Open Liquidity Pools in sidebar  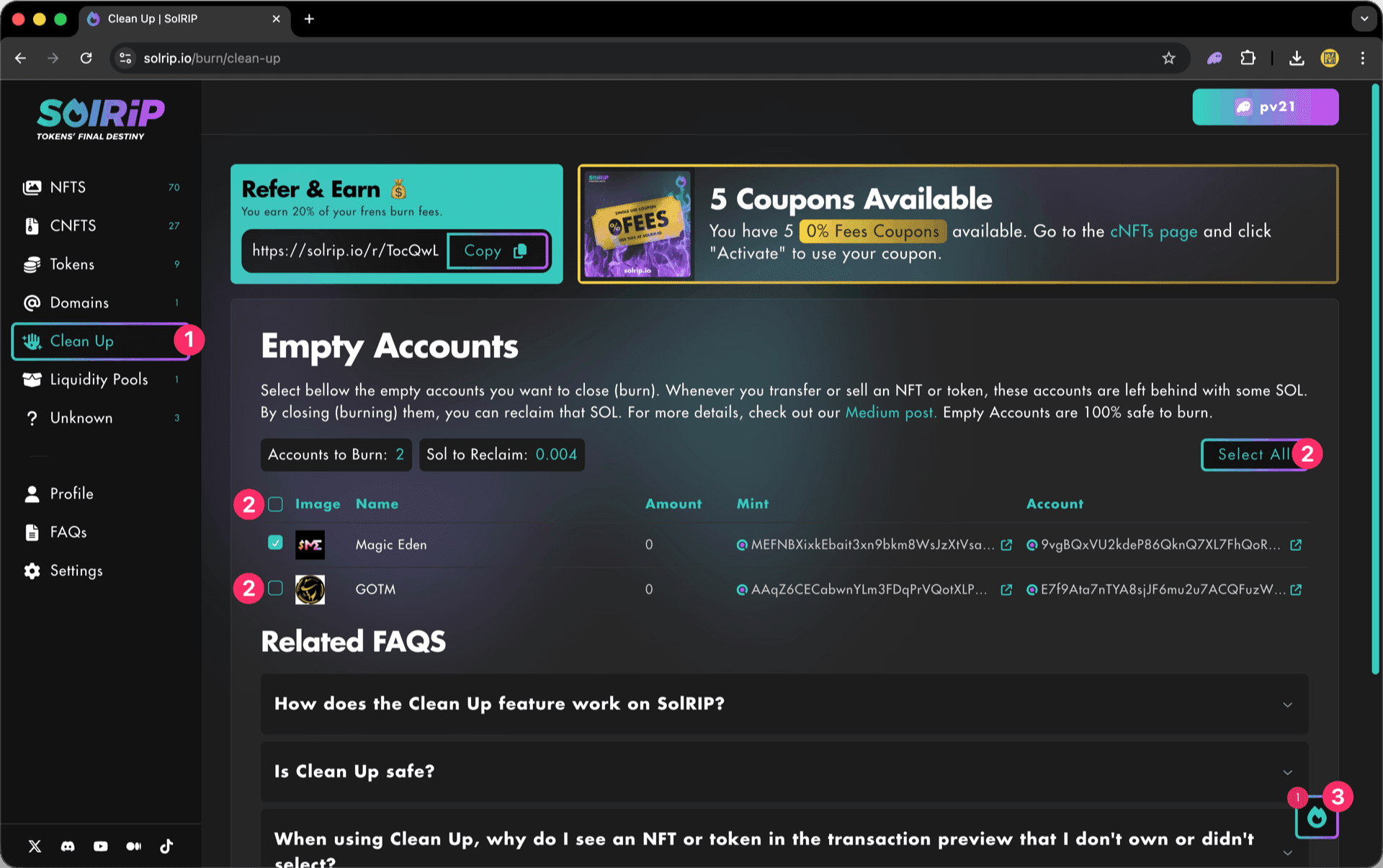(101, 380)
